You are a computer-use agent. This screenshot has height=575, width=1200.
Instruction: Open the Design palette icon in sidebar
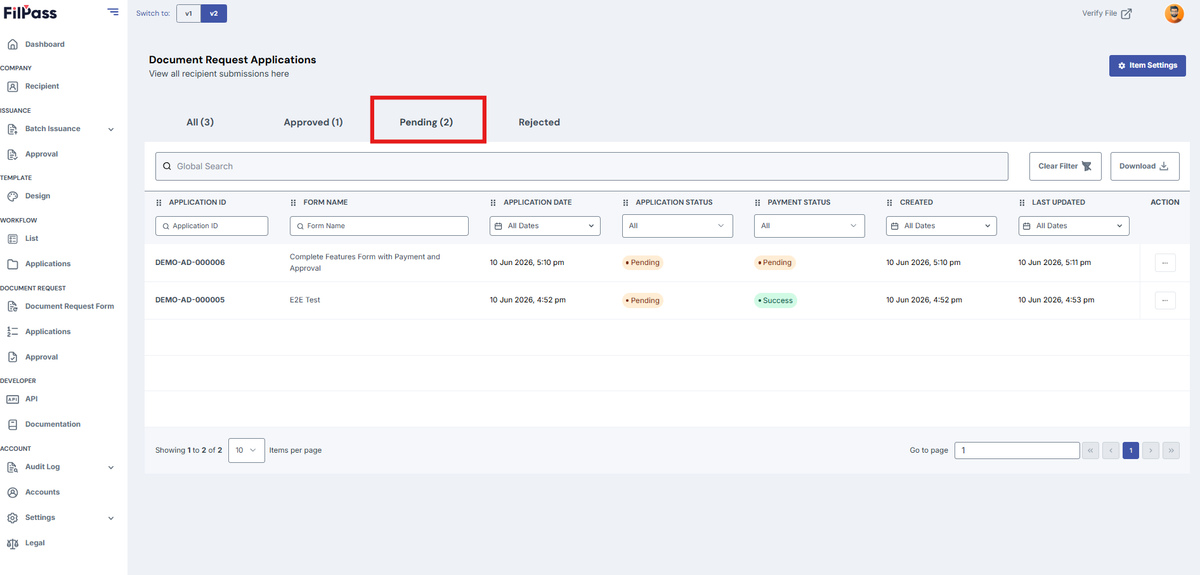click(x=13, y=196)
